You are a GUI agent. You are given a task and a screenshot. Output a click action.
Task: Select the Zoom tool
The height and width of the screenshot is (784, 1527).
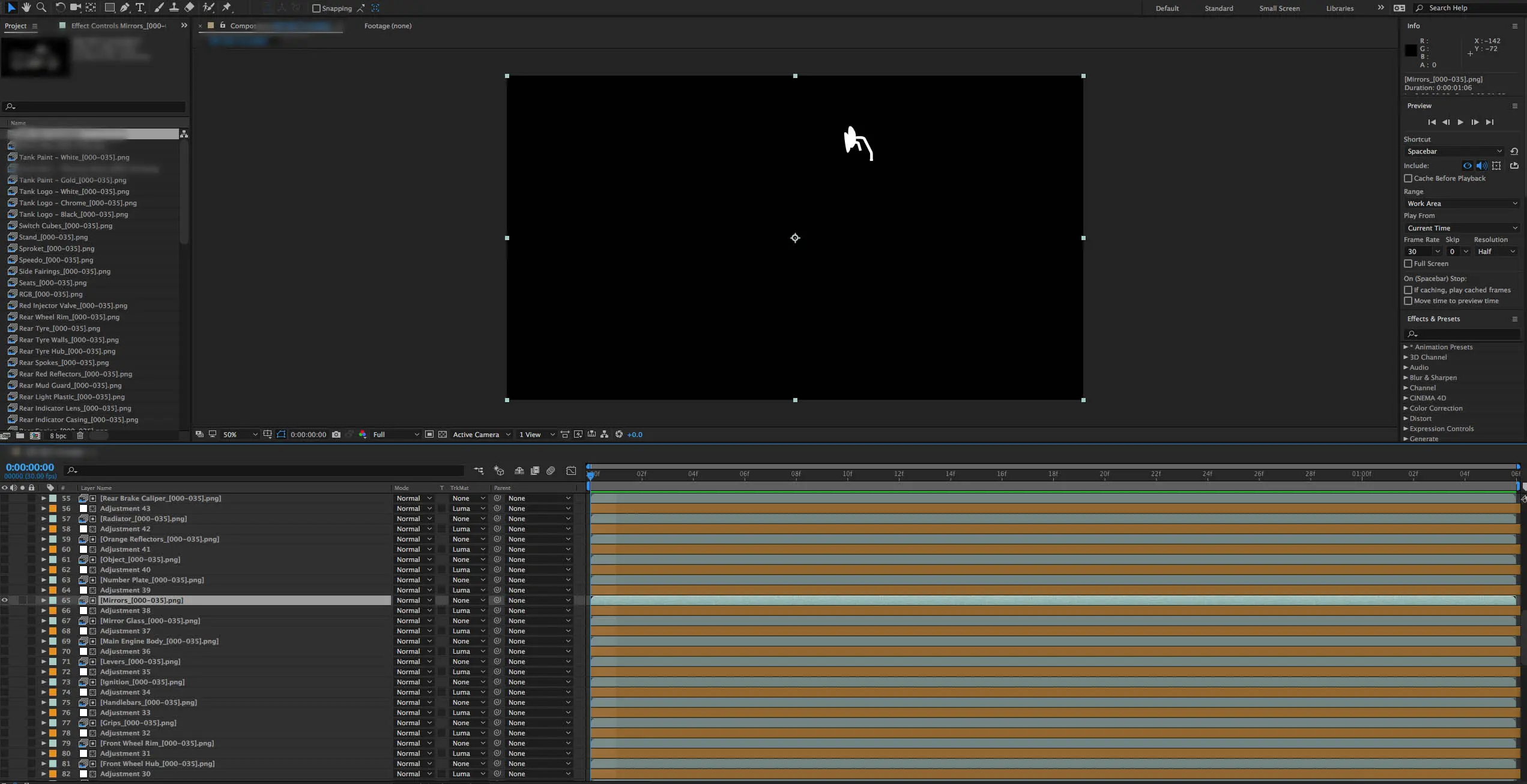coord(41,7)
